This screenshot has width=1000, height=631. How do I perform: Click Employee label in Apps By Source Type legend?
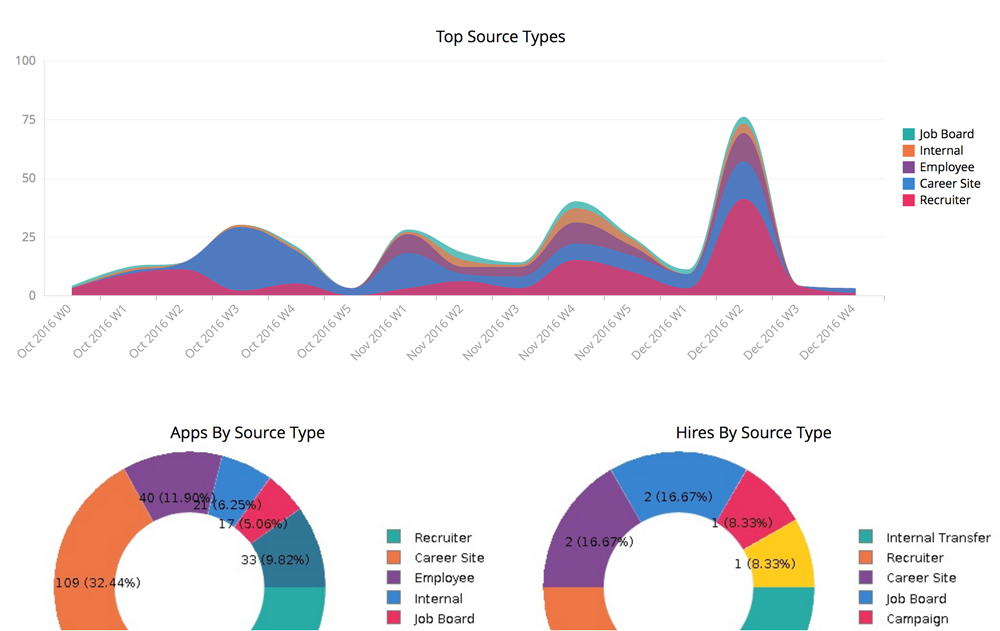click(x=444, y=578)
